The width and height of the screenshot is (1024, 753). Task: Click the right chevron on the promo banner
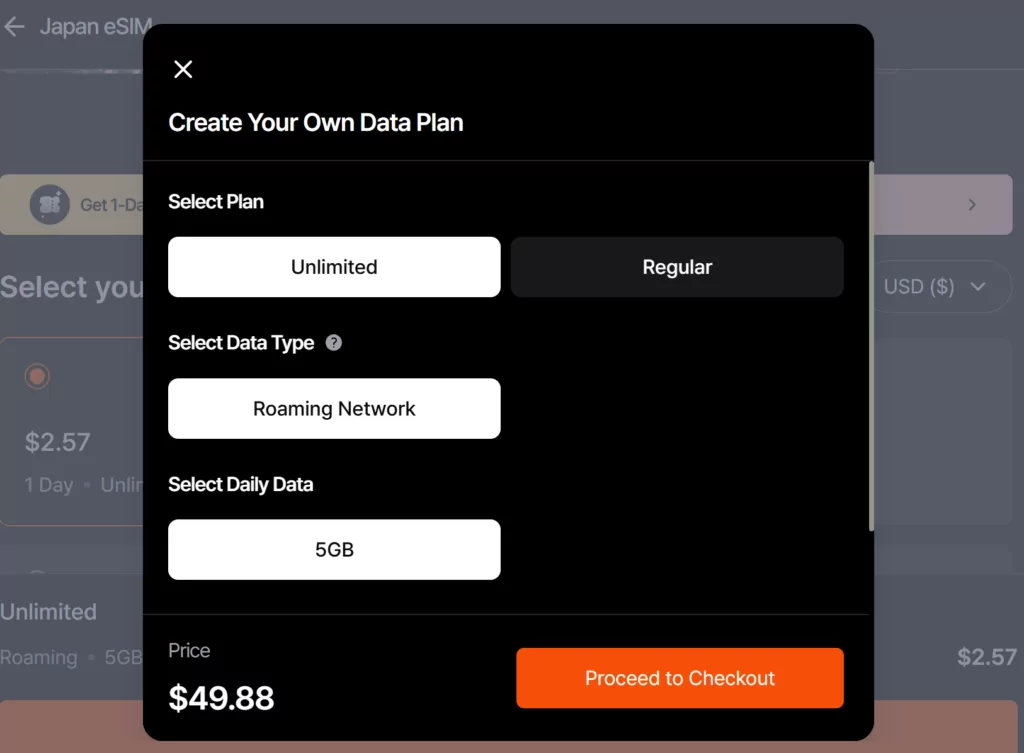972,205
